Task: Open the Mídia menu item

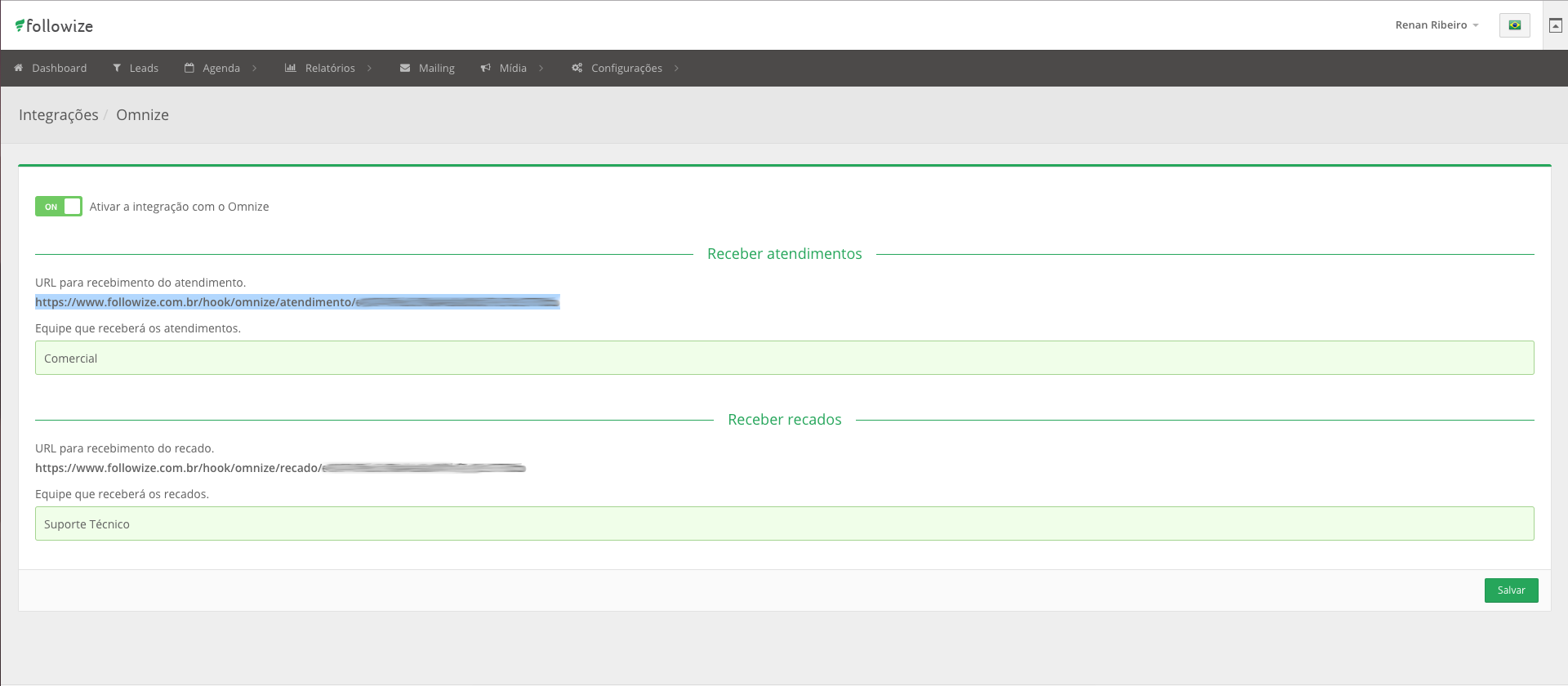Action: [512, 68]
